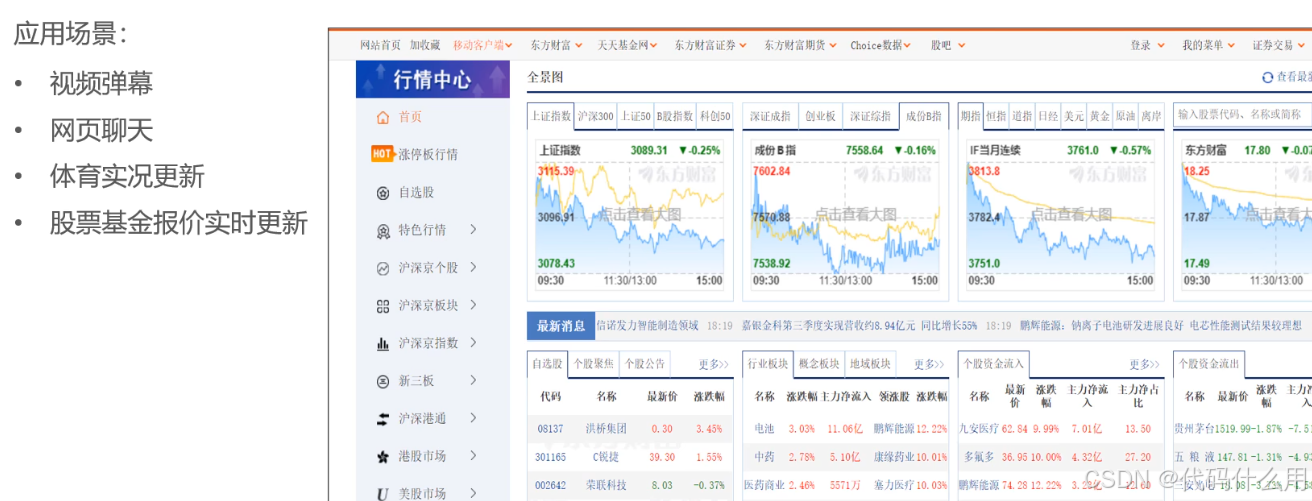Switch to the 创业板 tab

coord(819,116)
